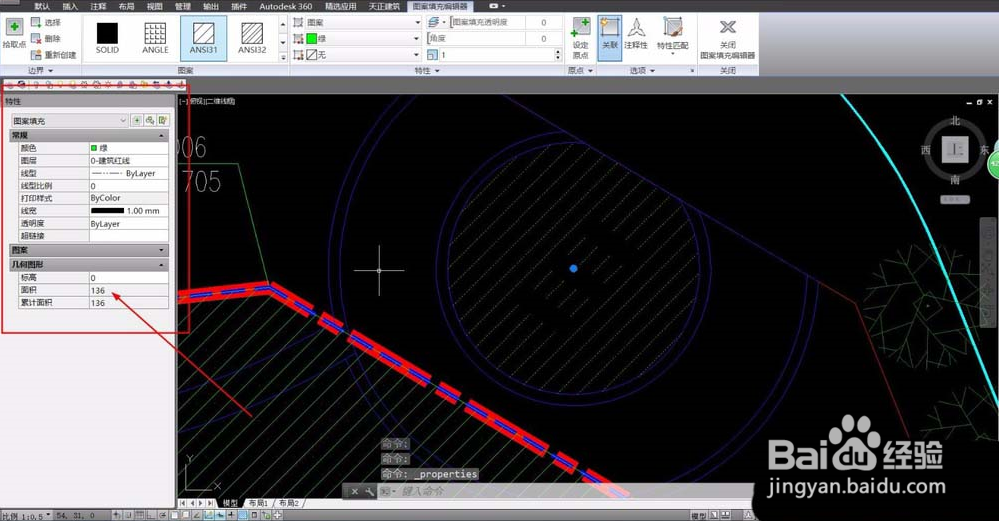The image size is (1000, 521).
Task: Click the quick select icon in properties palette
Action: [x=163, y=121]
